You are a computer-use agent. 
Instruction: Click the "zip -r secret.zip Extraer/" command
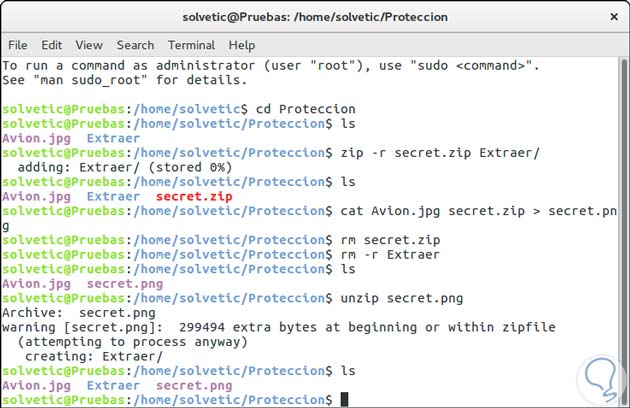pos(440,152)
